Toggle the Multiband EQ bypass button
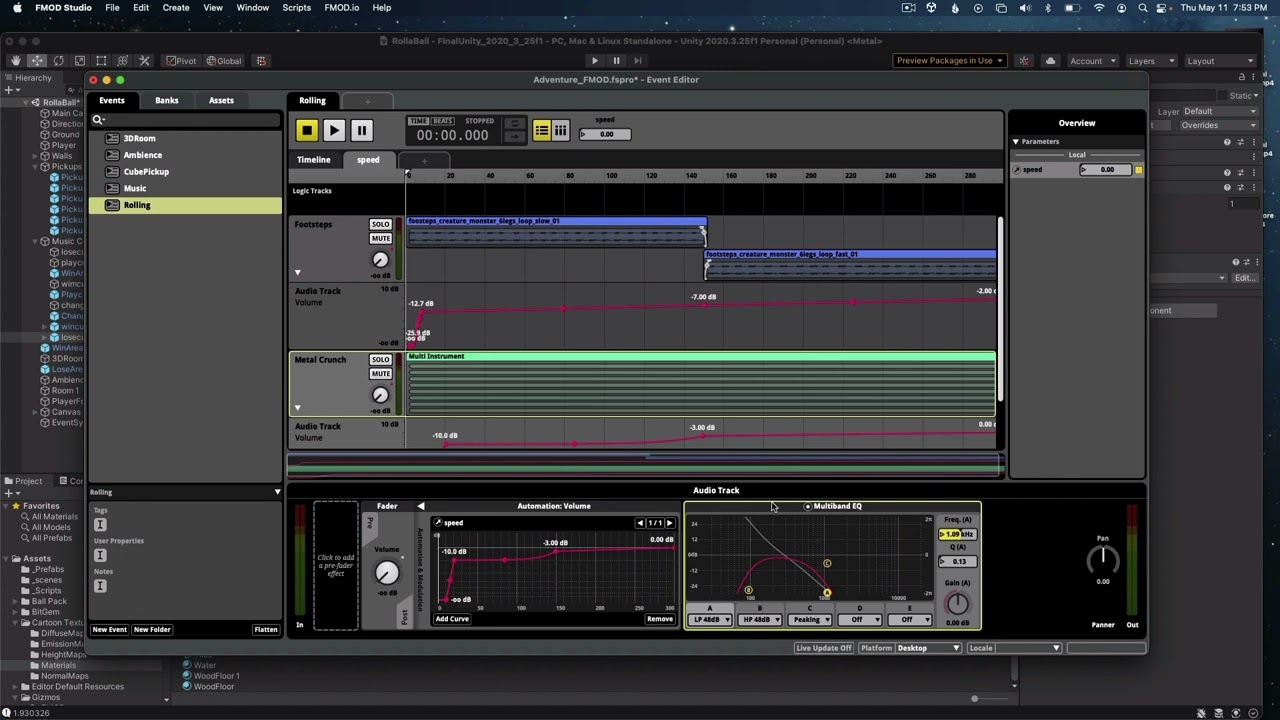The height and width of the screenshot is (720, 1280). click(808, 506)
